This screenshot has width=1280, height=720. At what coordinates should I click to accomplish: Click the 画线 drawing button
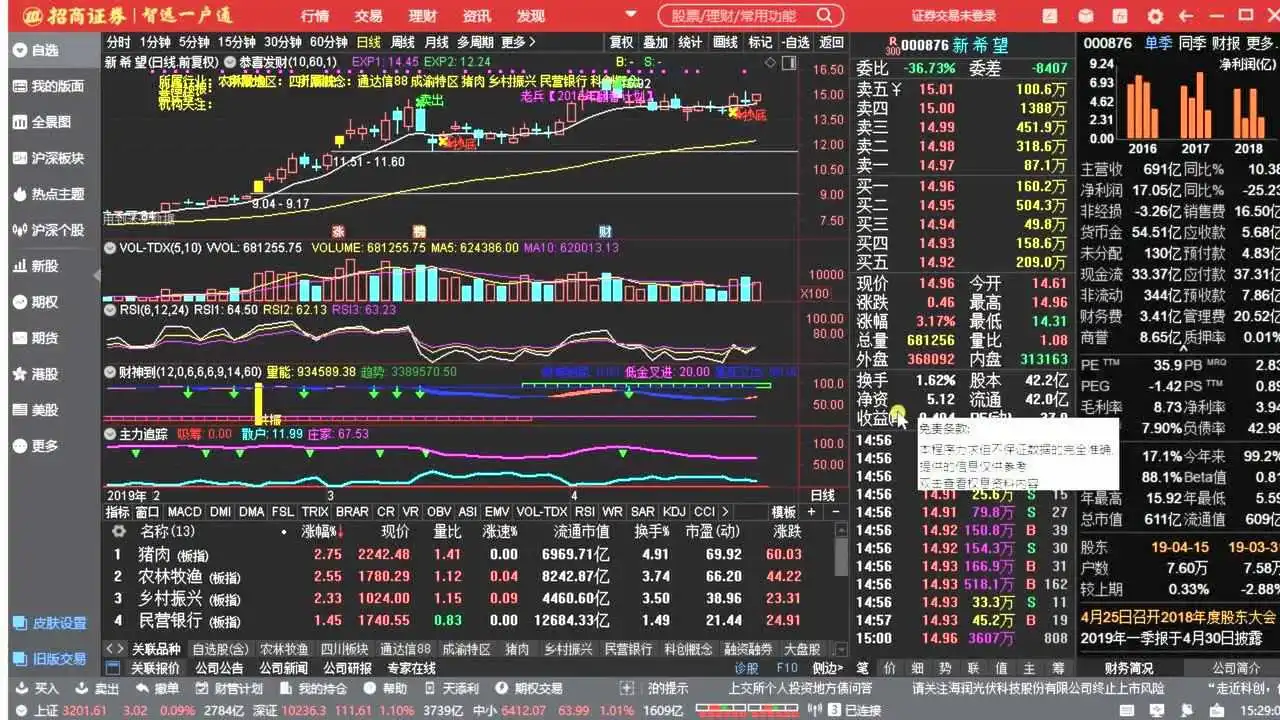click(725, 42)
